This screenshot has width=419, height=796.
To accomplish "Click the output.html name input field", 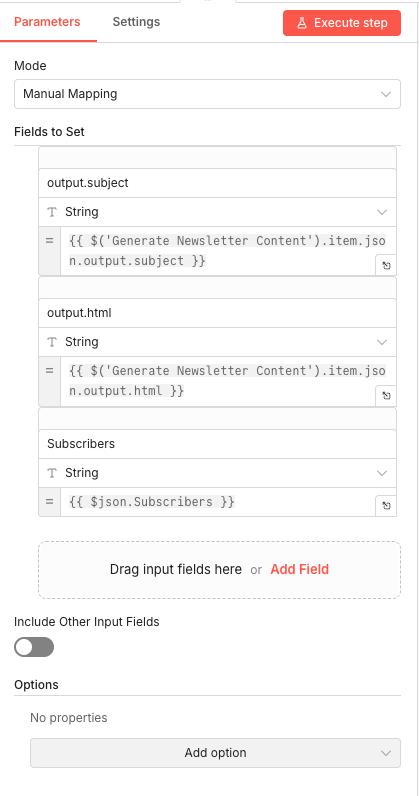I will [217, 313].
